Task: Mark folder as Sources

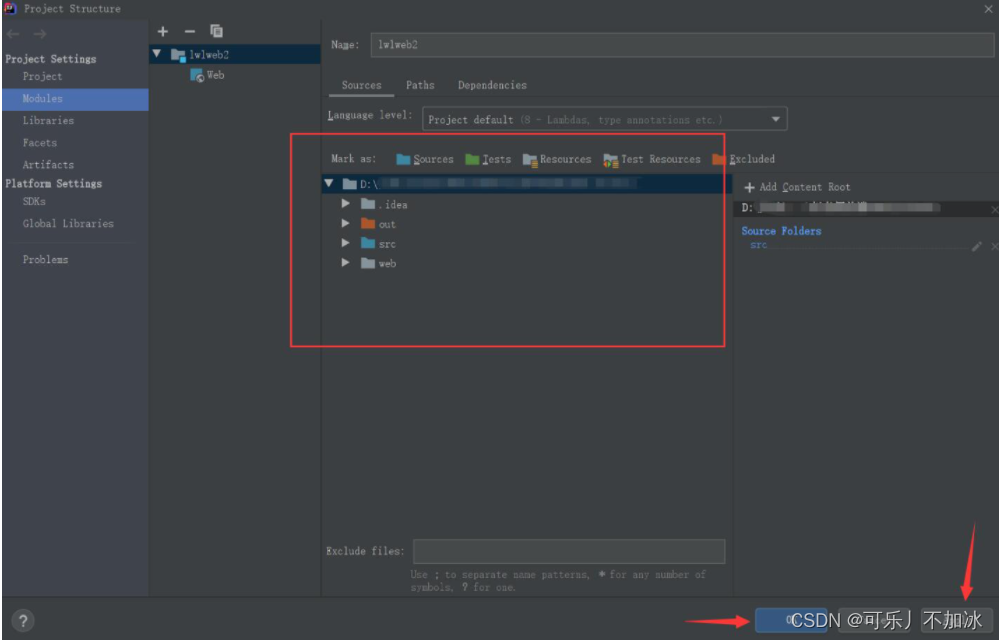Action: coord(425,159)
